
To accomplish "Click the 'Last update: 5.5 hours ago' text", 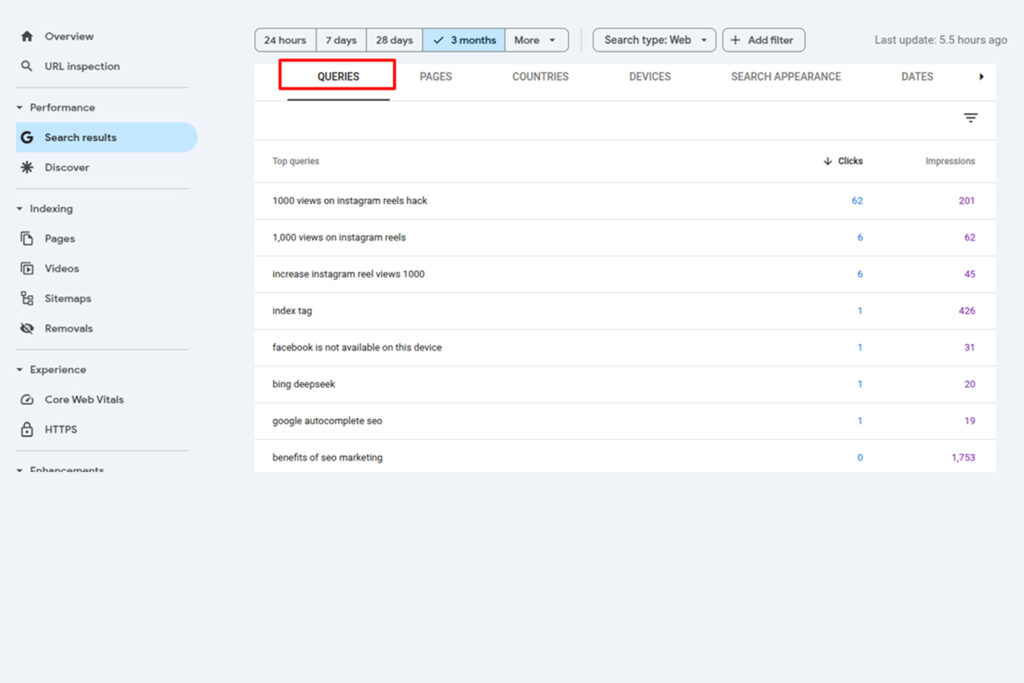I will point(940,40).
